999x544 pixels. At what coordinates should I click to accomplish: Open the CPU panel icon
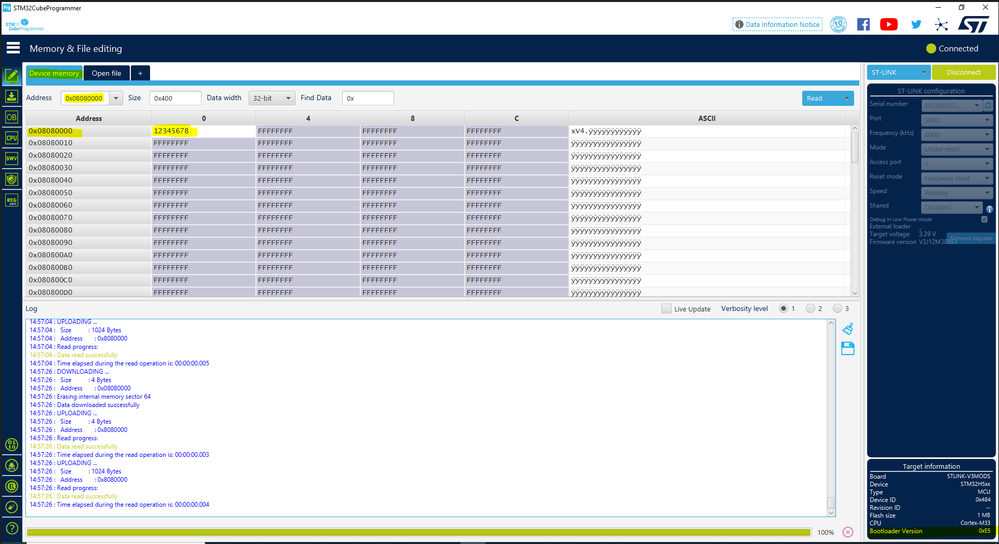[x=11, y=138]
